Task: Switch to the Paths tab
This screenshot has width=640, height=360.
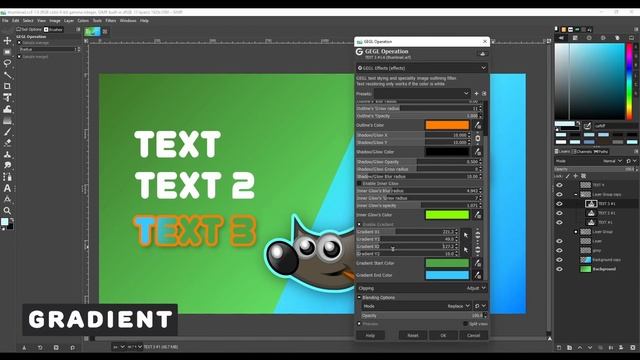Action: (601, 152)
